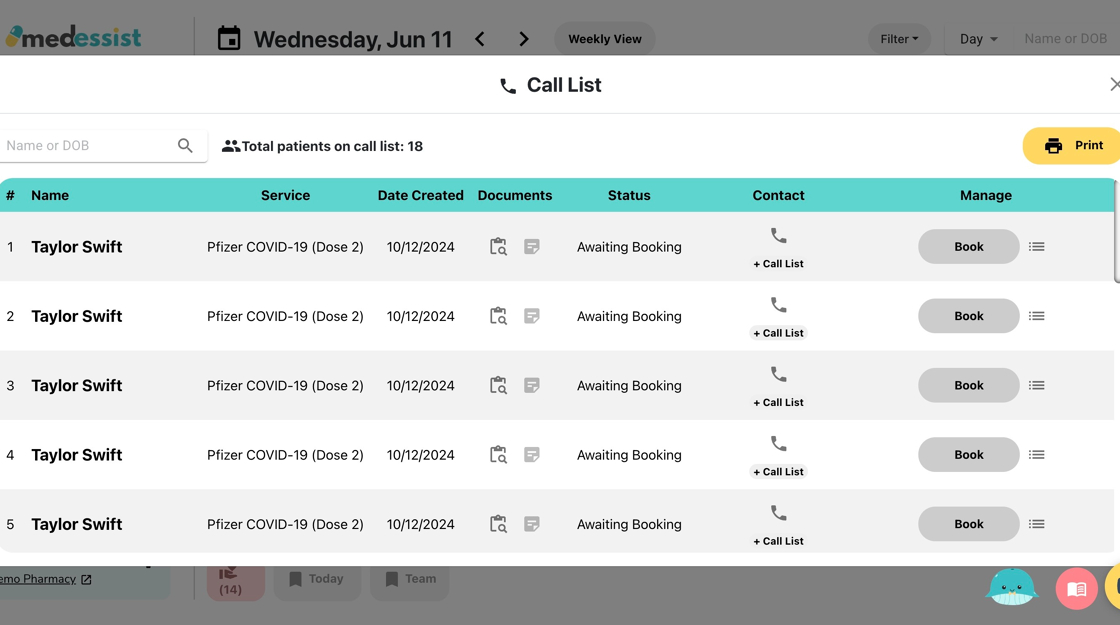This screenshot has height=625, width=1120.
Task: Open the calendar date picker icon
Action: [229, 40]
